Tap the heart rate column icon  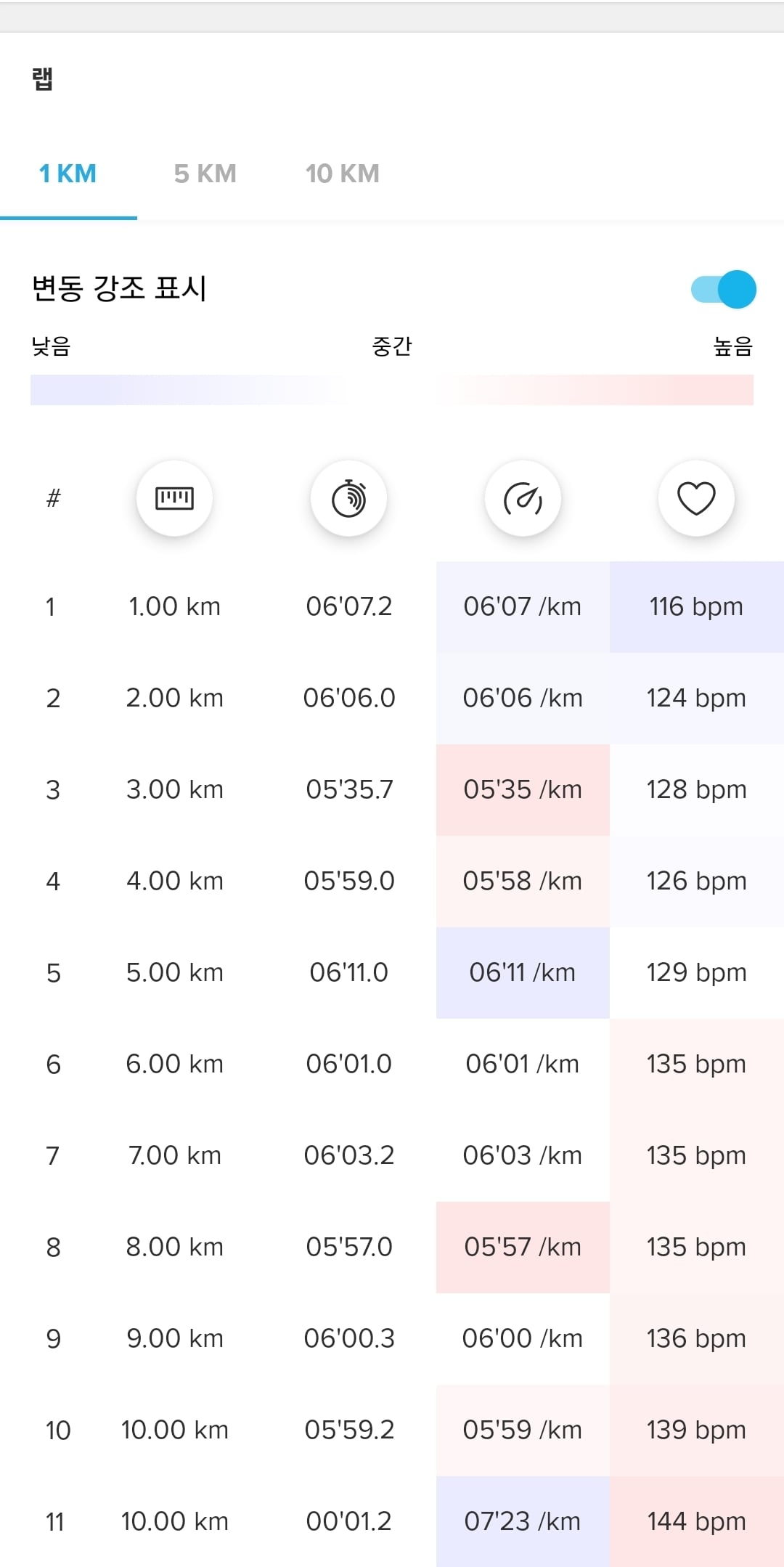[696, 498]
